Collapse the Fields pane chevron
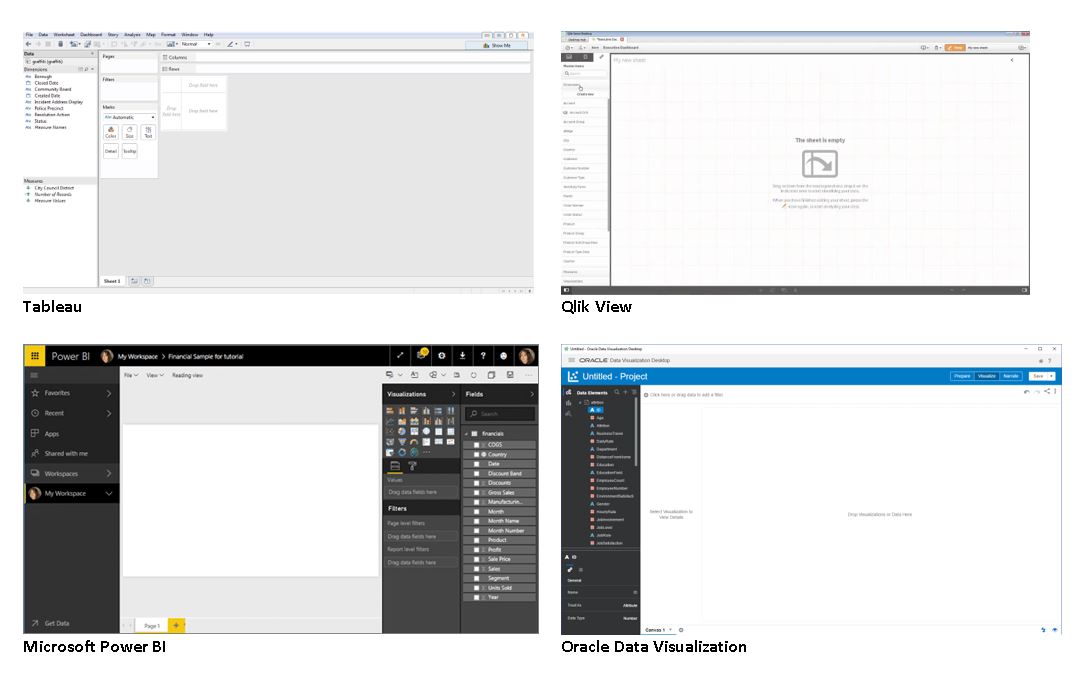Image resolution: width=1085 pixels, height=676 pixels. point(531,394)
